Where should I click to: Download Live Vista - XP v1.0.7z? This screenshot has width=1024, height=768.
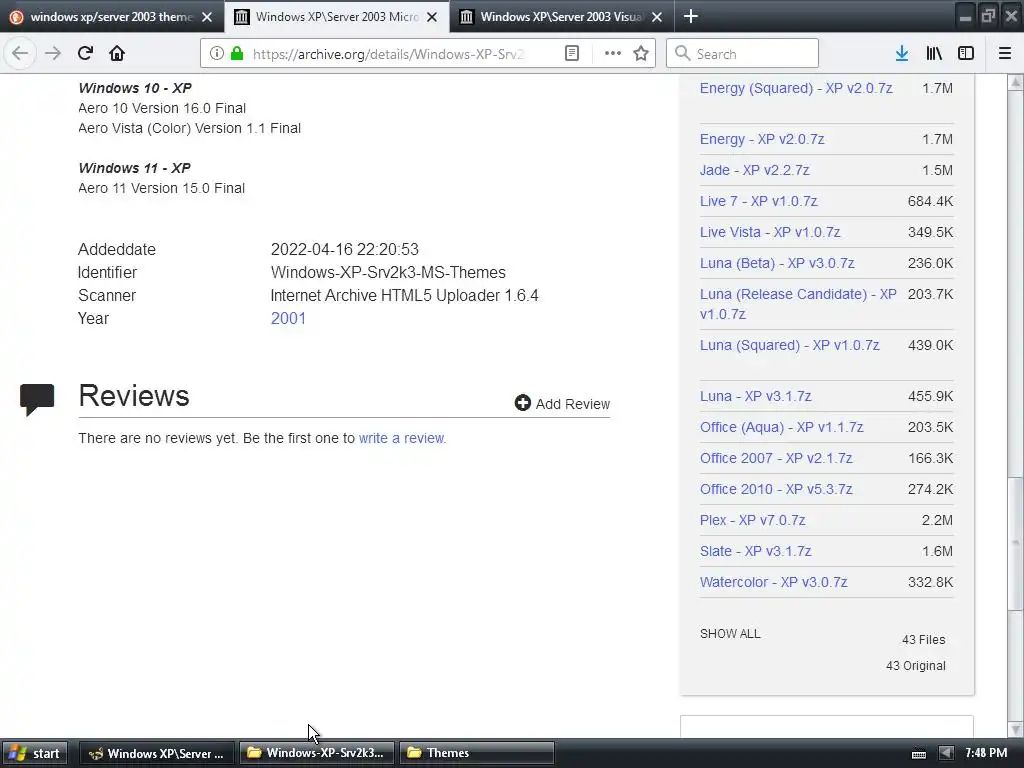tap(770, 232)
